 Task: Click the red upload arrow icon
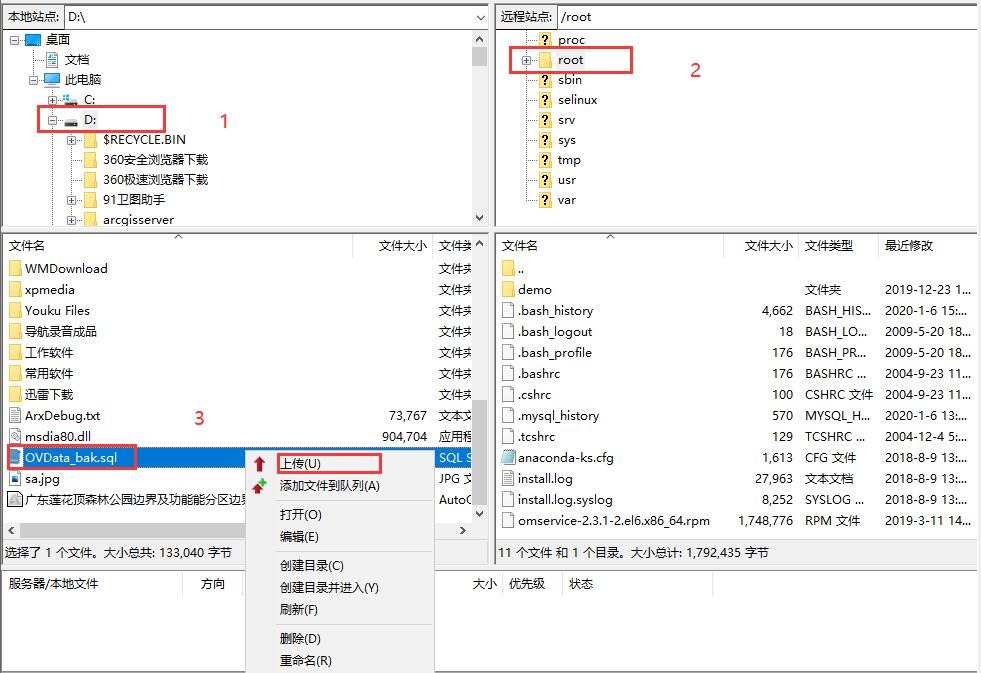point(260,464)
